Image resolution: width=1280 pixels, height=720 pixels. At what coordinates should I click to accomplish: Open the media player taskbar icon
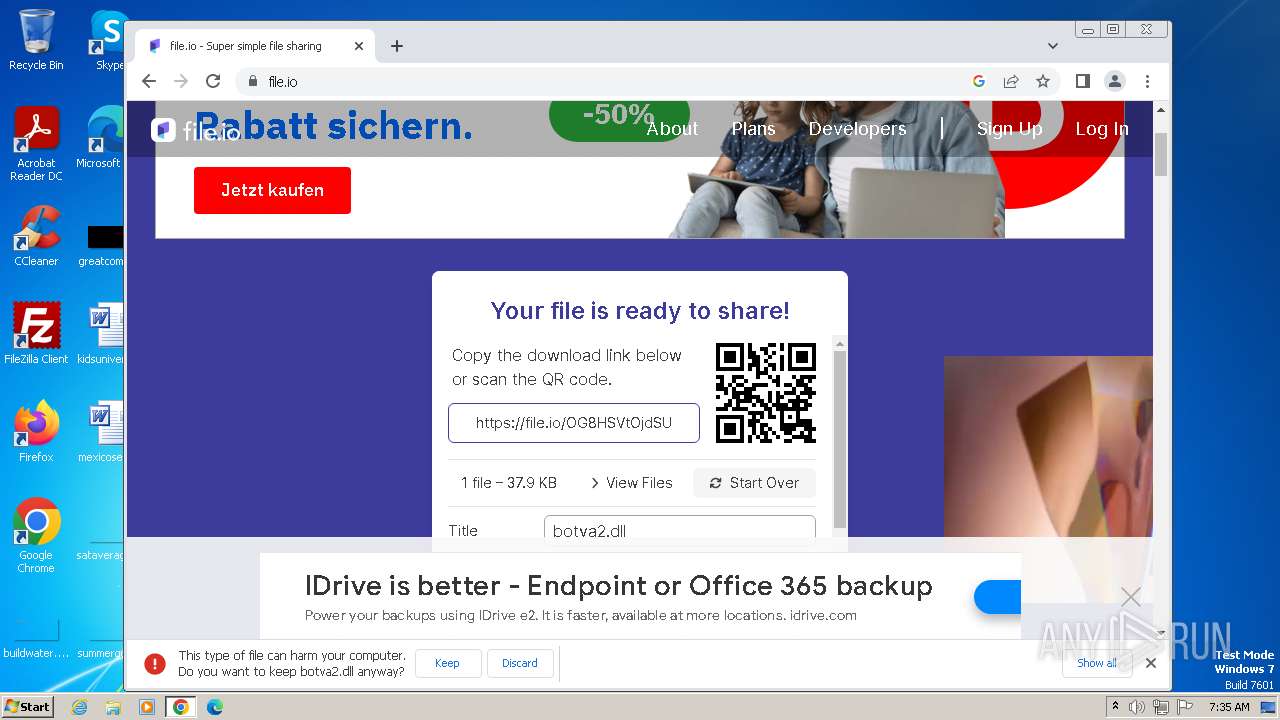coord(147,707)
